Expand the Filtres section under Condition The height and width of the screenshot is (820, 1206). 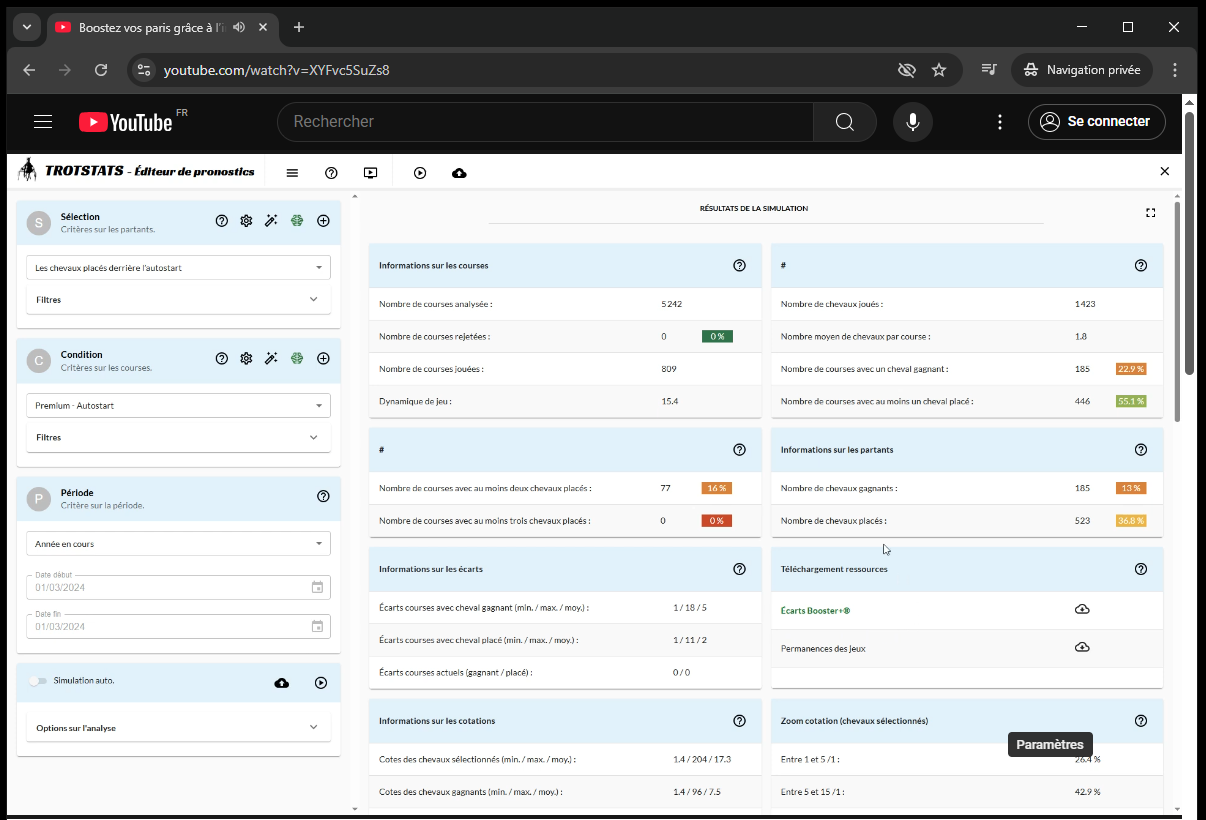[x=178, y=437]
